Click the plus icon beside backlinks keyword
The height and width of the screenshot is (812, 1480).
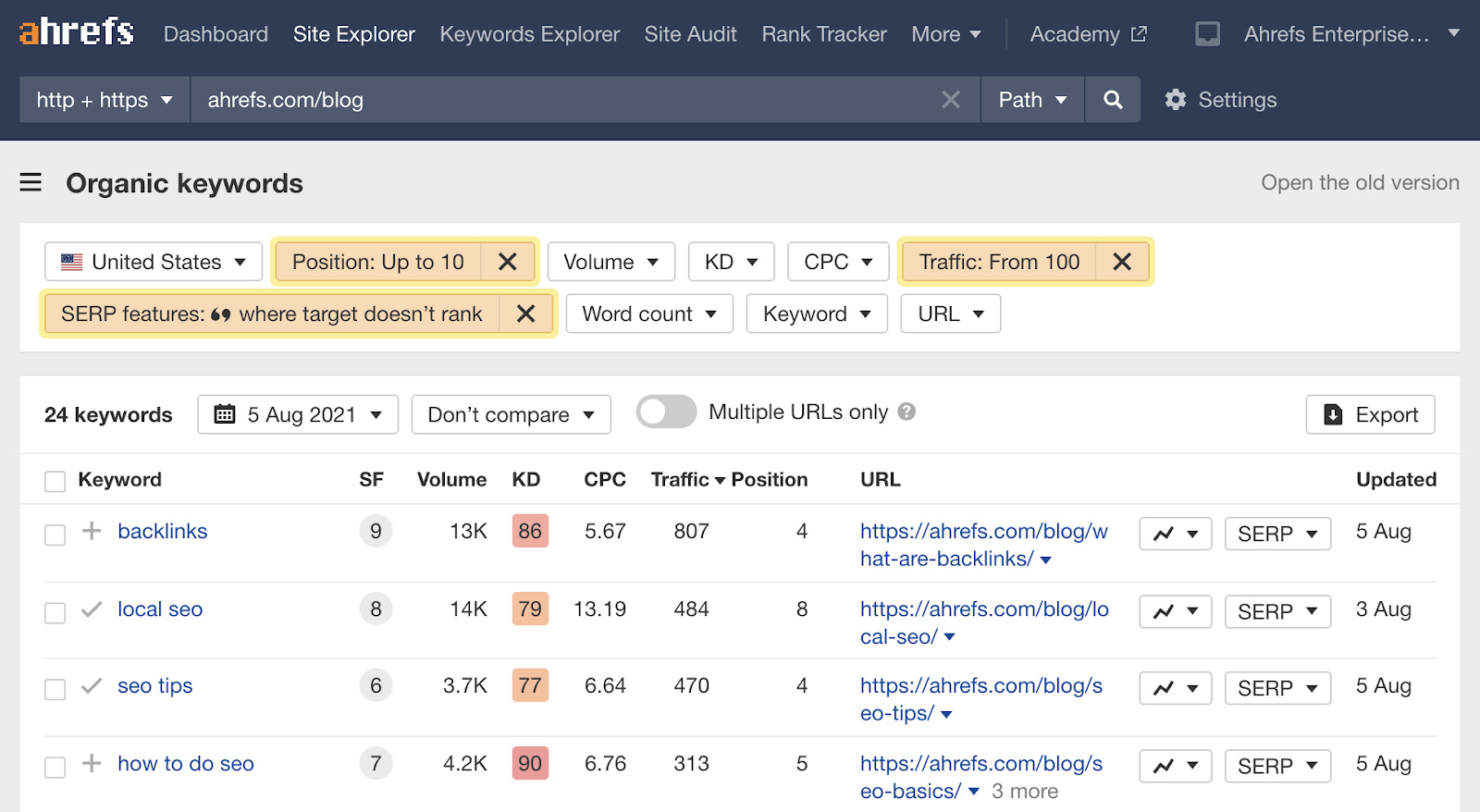tap(92, 531)
